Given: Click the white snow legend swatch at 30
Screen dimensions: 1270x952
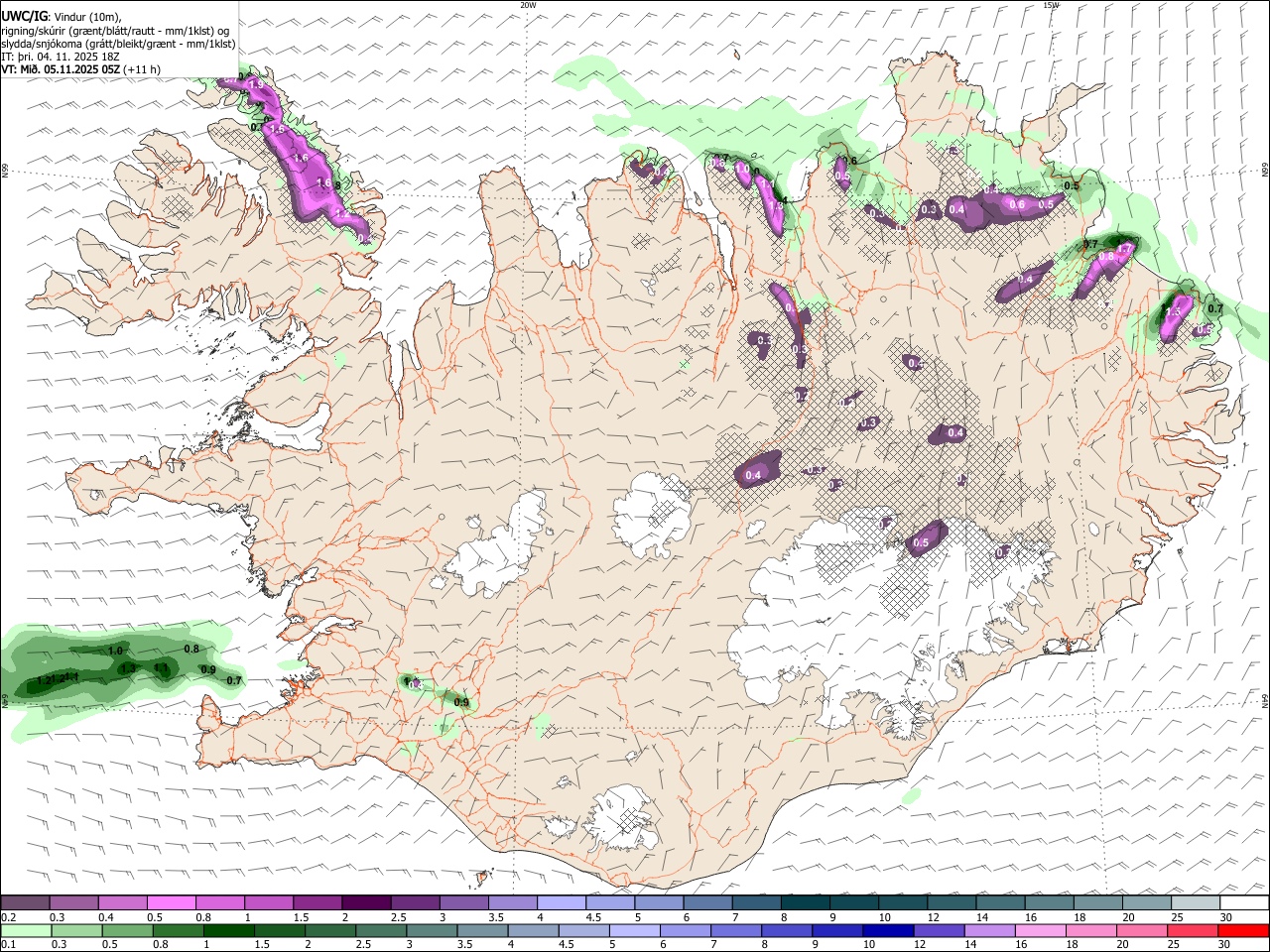Looking at the screenshot, I should pos(1242,903).
